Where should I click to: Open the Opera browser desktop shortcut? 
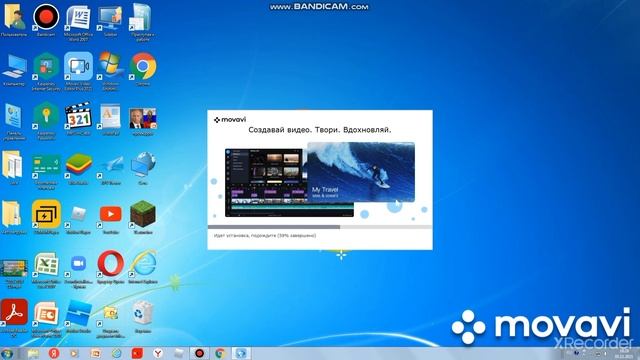110,264
